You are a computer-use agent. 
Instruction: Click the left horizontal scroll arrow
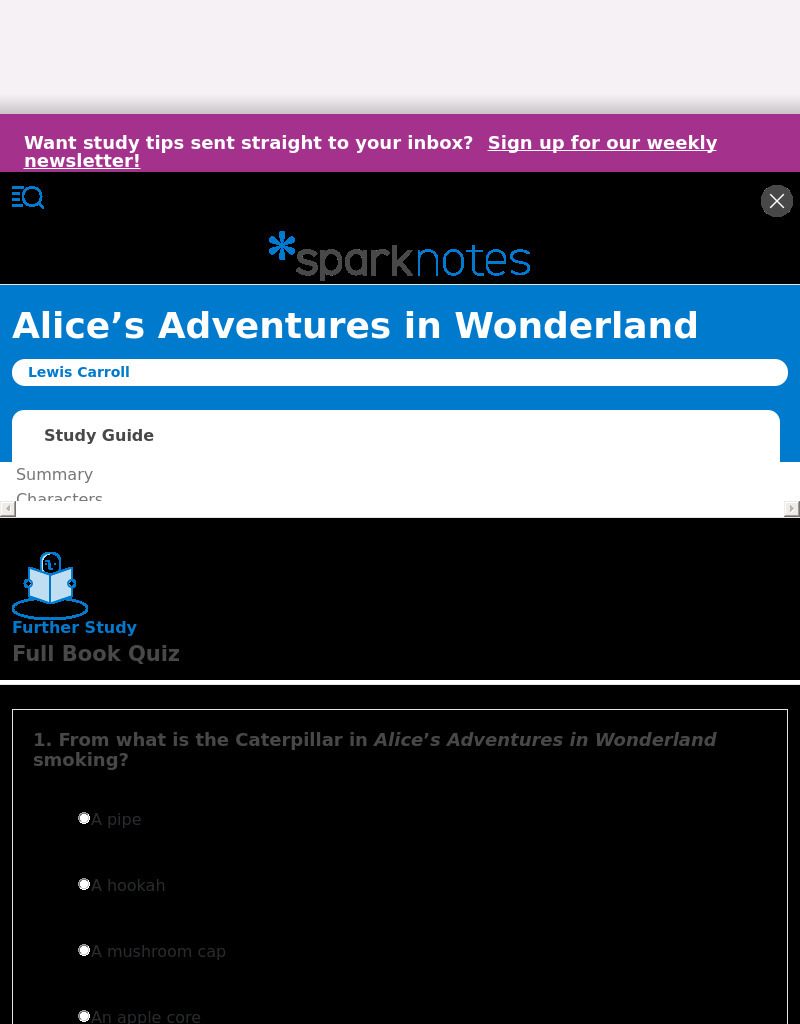pyautogui.click(x=7, y=508)
